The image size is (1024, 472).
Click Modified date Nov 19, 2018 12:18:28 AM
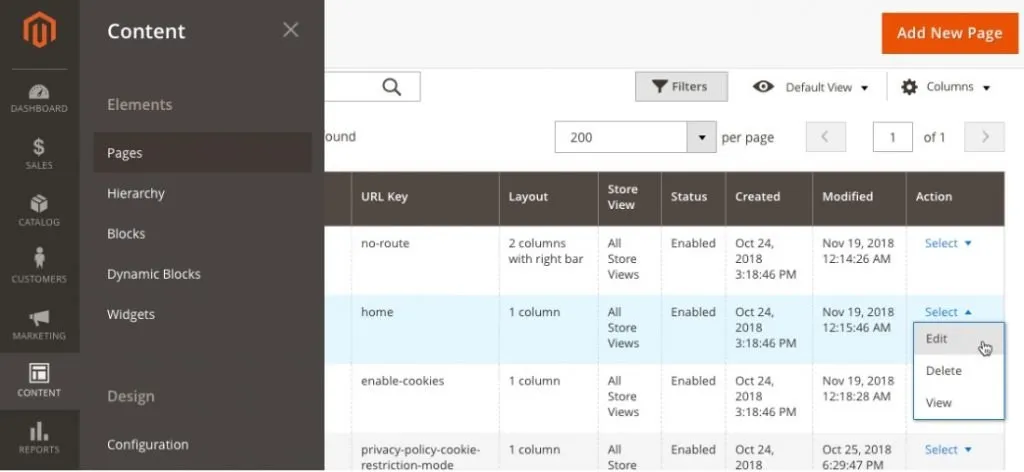858,389
